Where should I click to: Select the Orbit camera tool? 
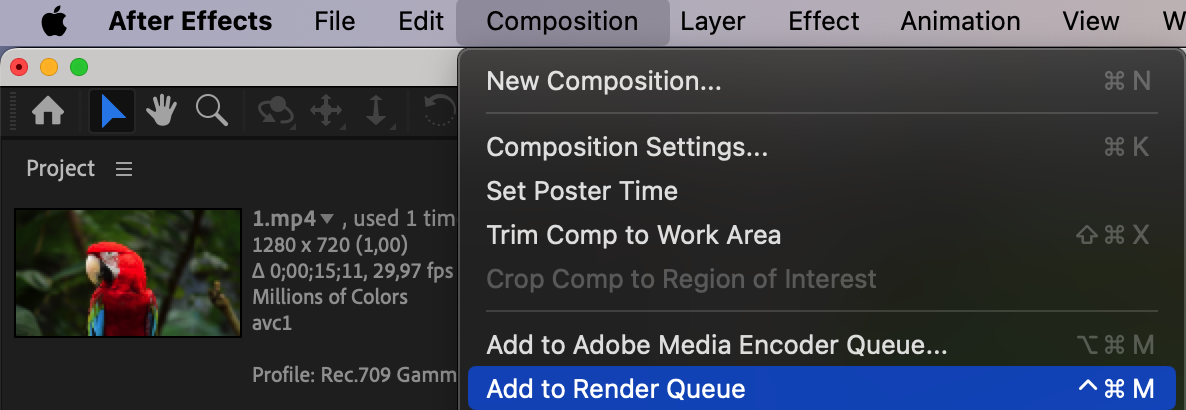274,111
